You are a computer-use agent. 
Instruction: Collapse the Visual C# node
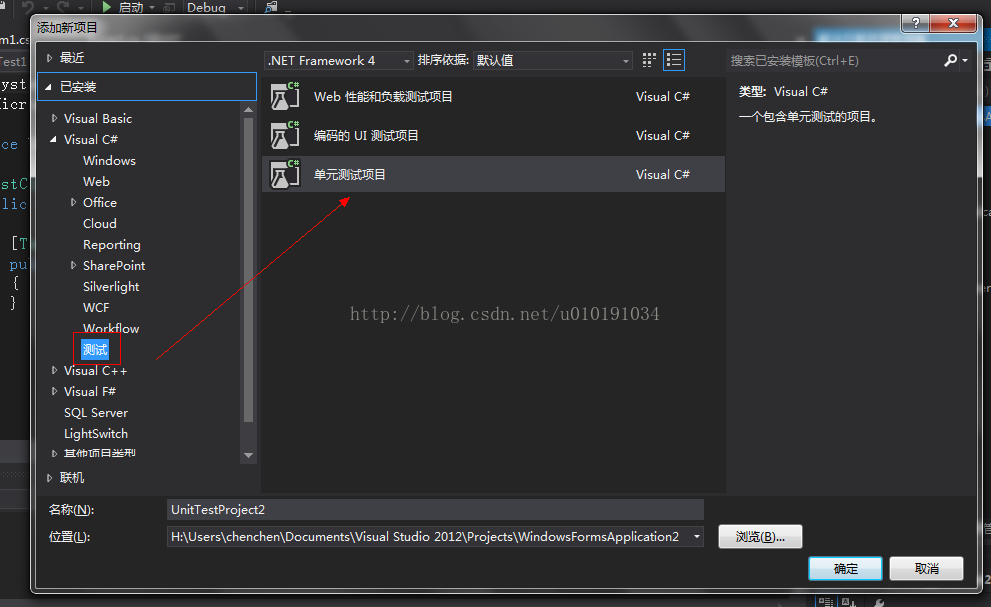(54, 139)
